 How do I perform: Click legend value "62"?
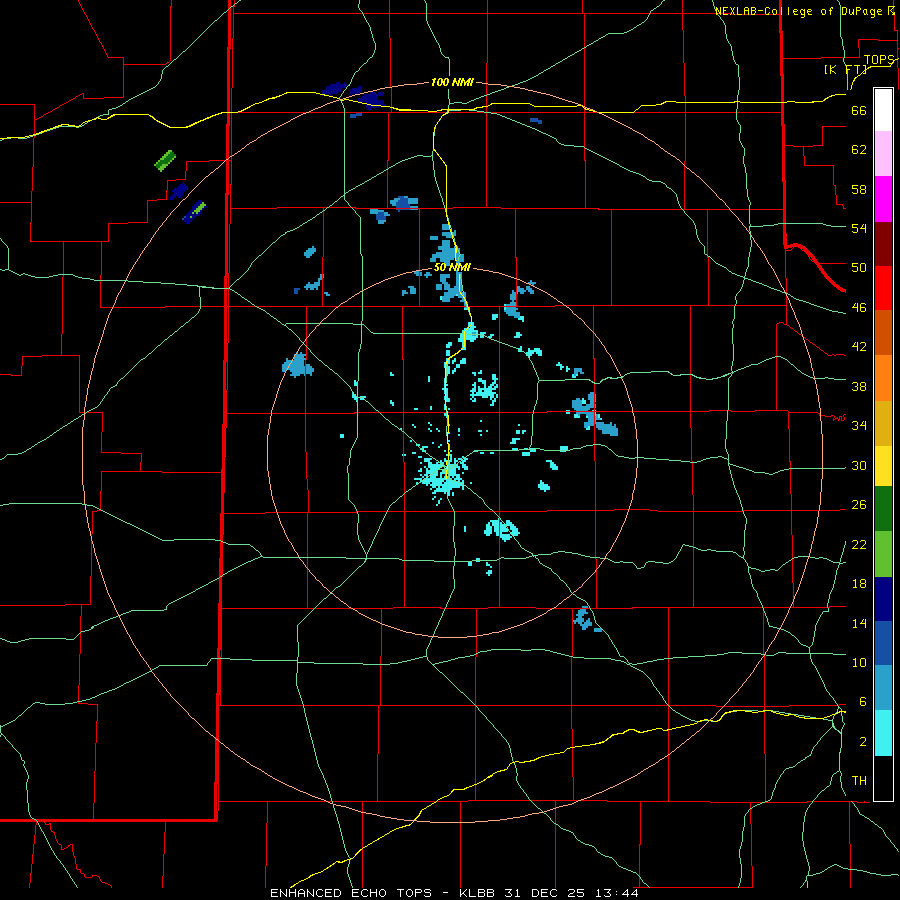tap(859, 150)
